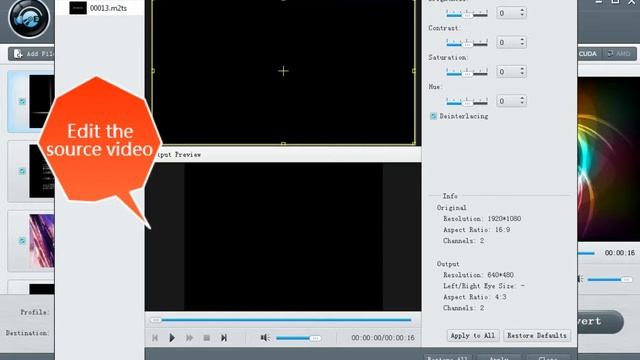
Task: Click the crop frame bottom-middle handle
Action: (x=283, y=144)
